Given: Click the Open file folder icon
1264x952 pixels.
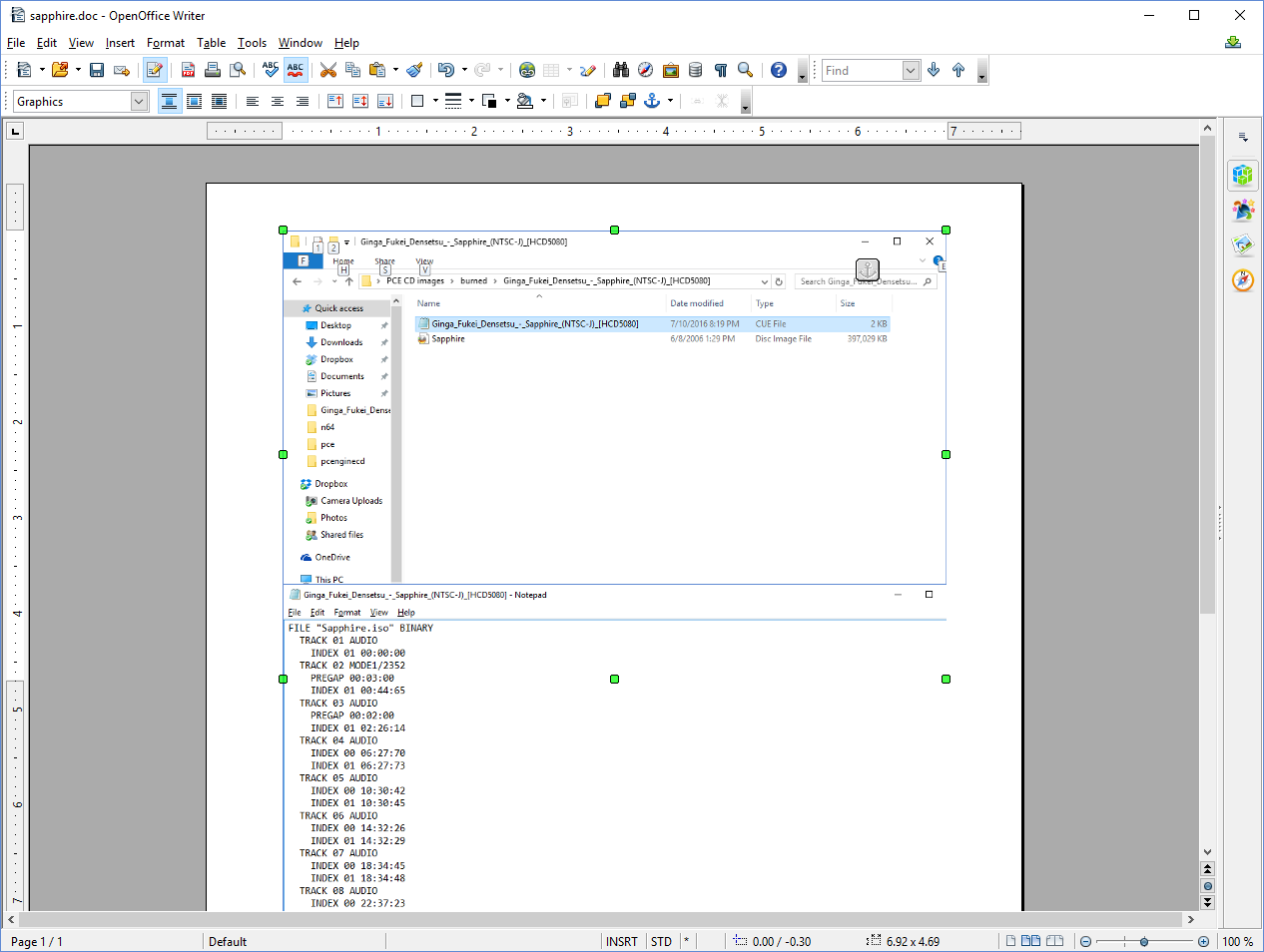Looking at the screenshot, I should tap(60, 70).
